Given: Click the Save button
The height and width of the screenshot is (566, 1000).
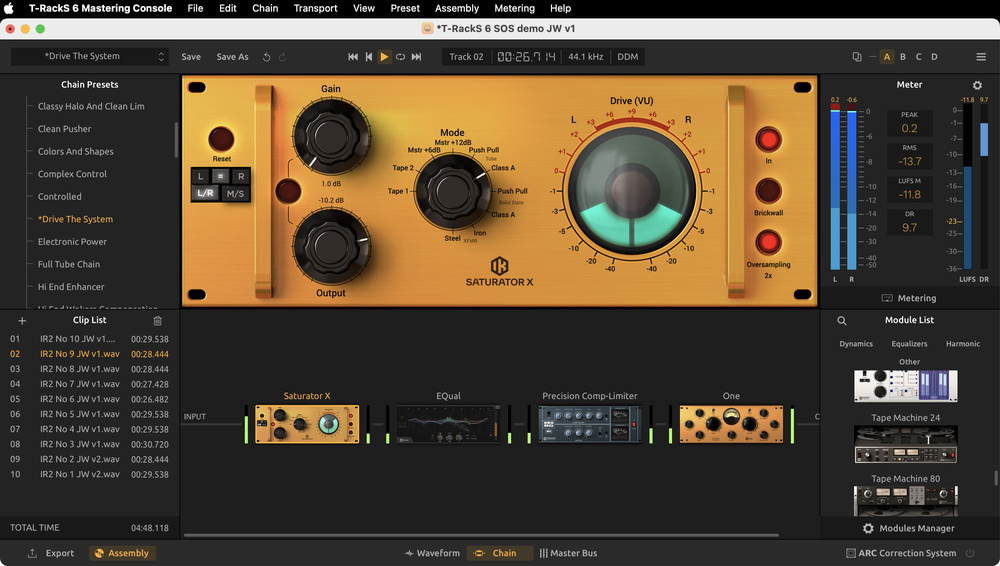Looking at the screenshot, I should 191,57.
